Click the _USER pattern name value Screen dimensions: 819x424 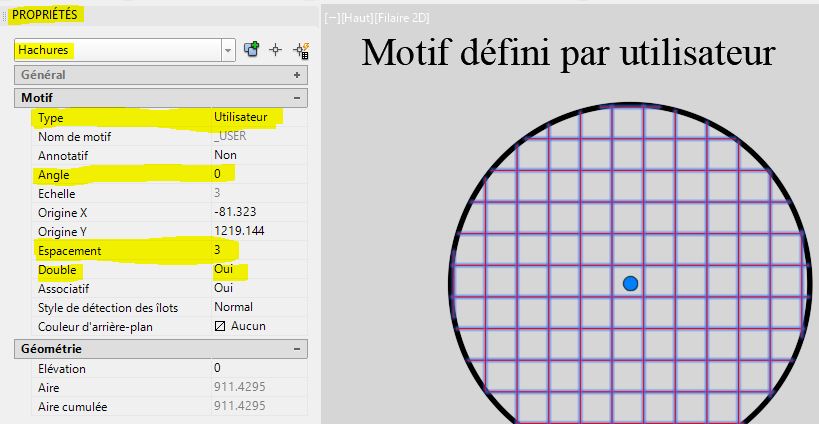[x=230, y=136]
